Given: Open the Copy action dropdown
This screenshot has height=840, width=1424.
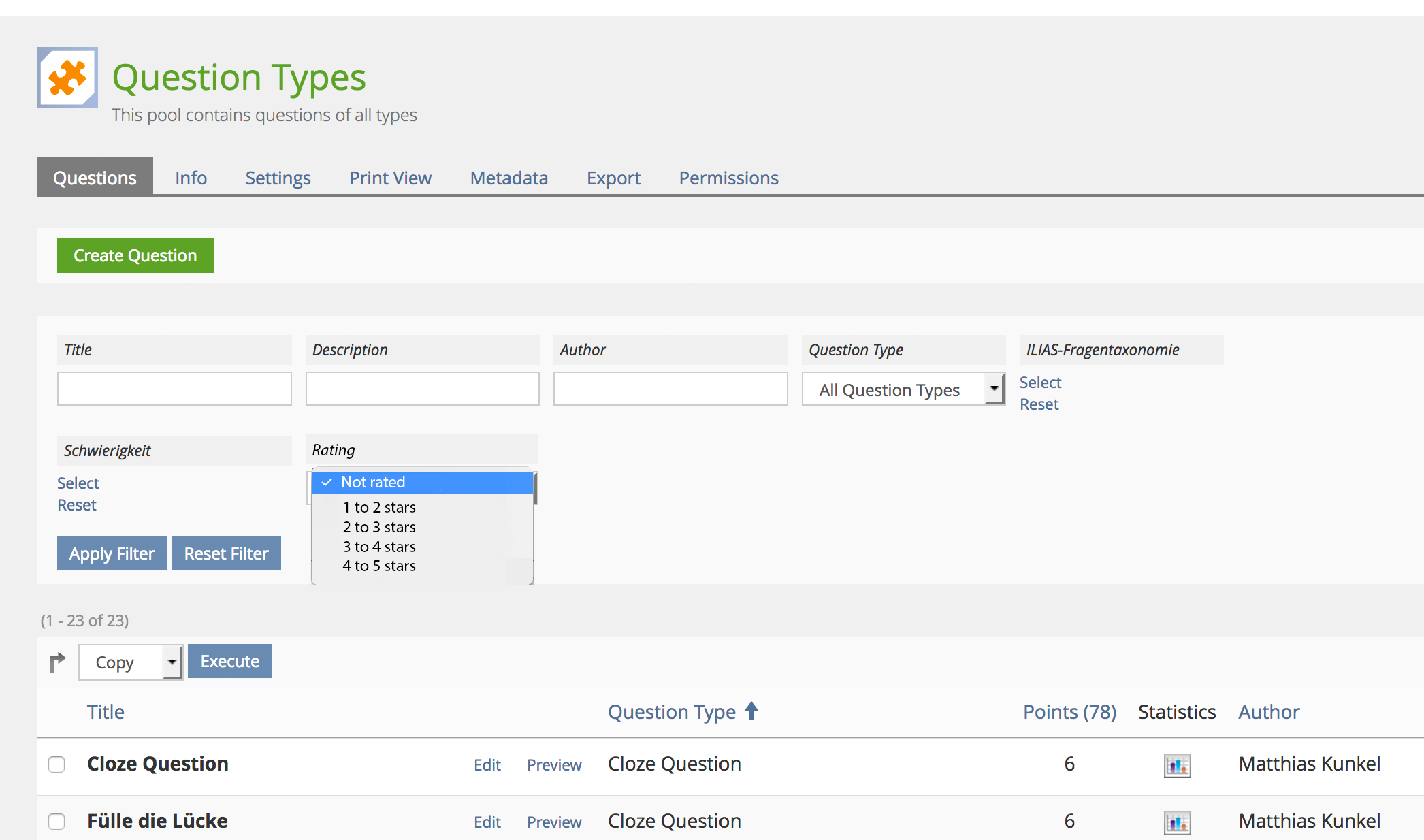Looking at the screenshot, I should (131, 662).
